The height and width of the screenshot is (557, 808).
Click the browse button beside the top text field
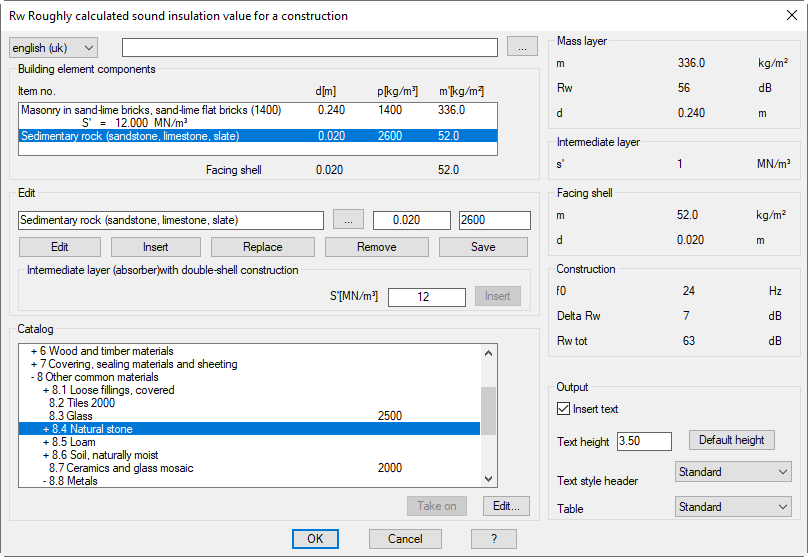(x=521, y=48)
